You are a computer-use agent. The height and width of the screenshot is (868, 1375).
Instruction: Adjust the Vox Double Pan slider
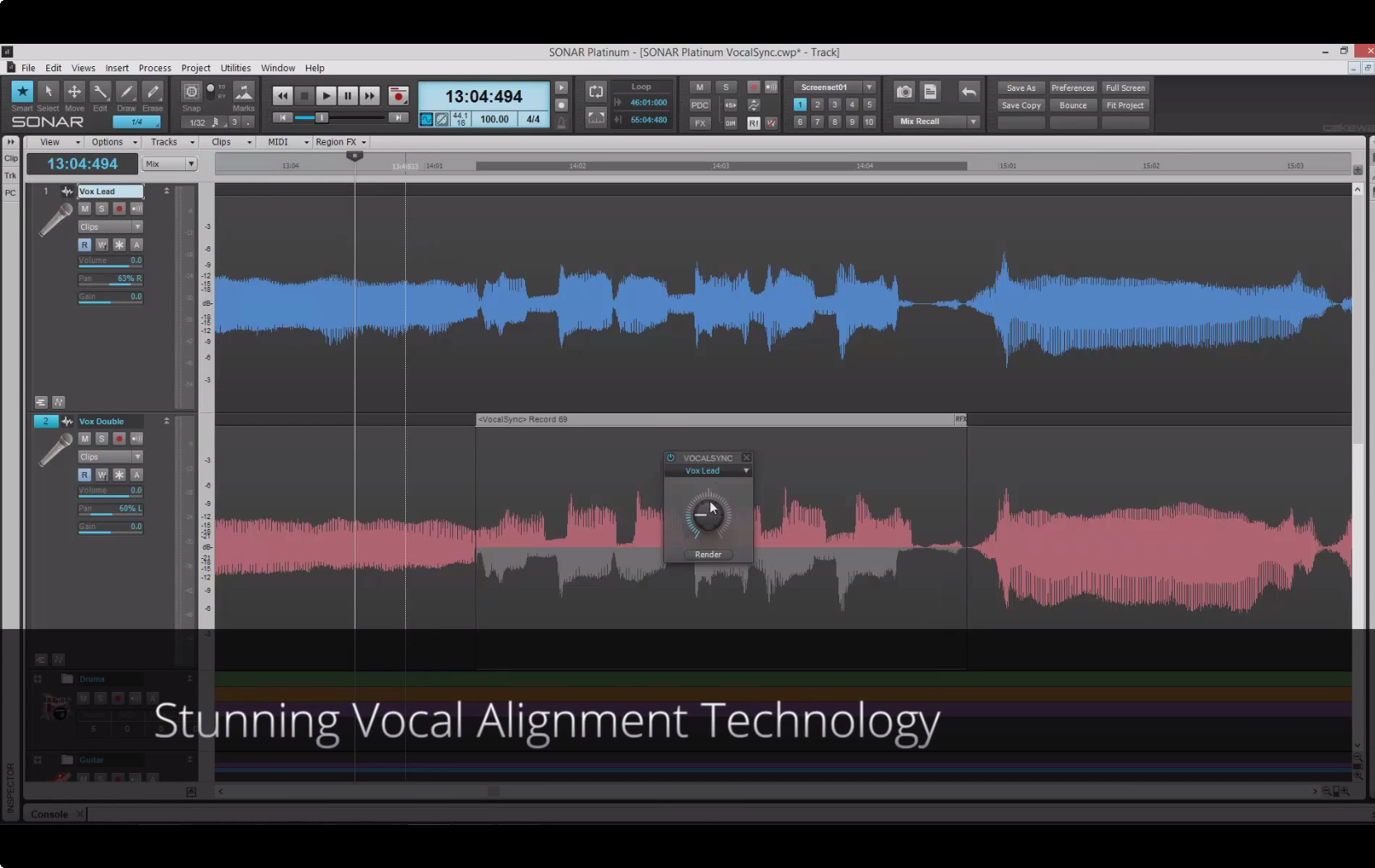(x=111, y=509)
